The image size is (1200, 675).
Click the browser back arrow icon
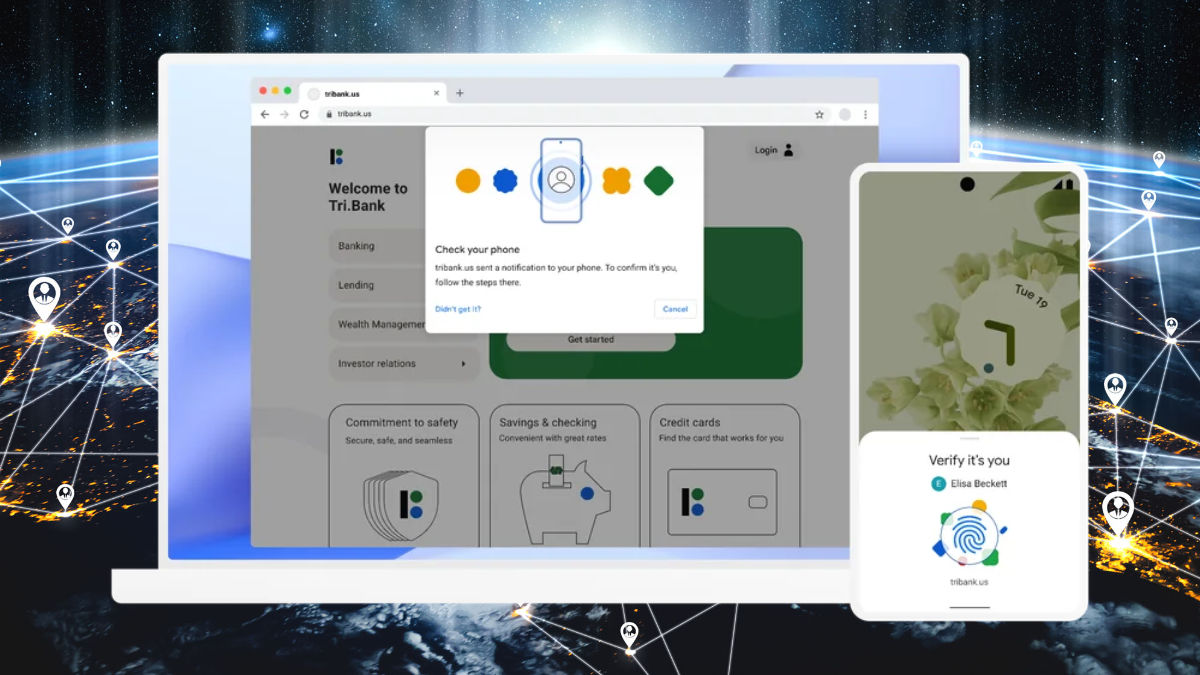[x=264, y=114]
